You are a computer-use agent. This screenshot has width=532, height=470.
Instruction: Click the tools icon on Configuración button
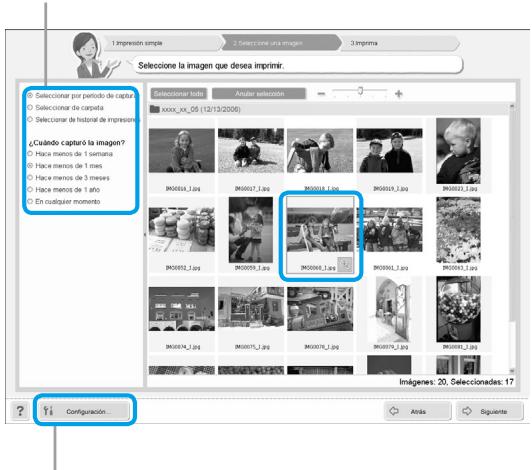click(49, 411)
